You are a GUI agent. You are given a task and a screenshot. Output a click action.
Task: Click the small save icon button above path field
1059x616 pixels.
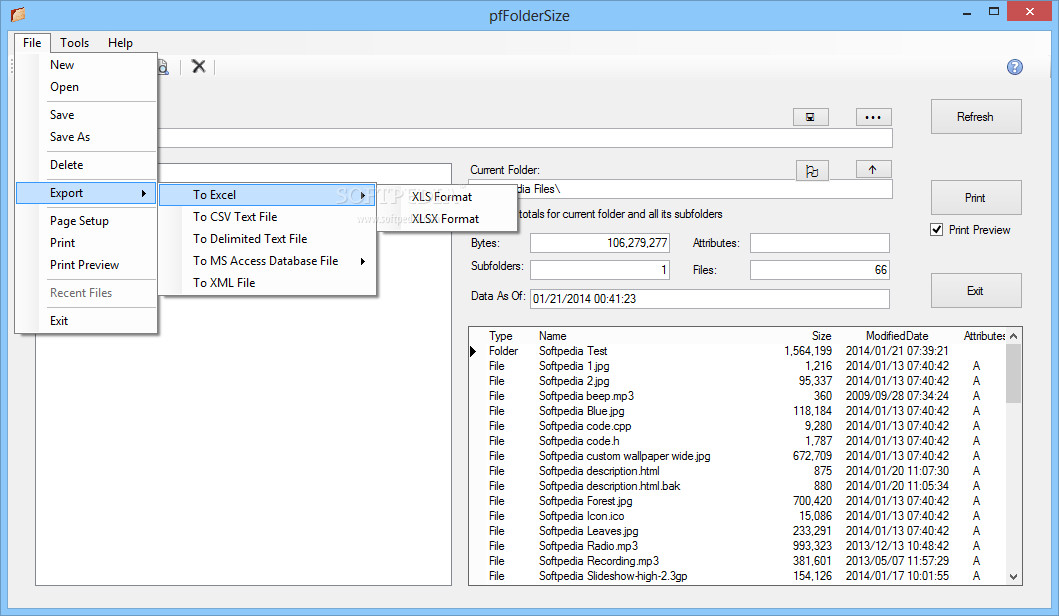click(810, 117)
